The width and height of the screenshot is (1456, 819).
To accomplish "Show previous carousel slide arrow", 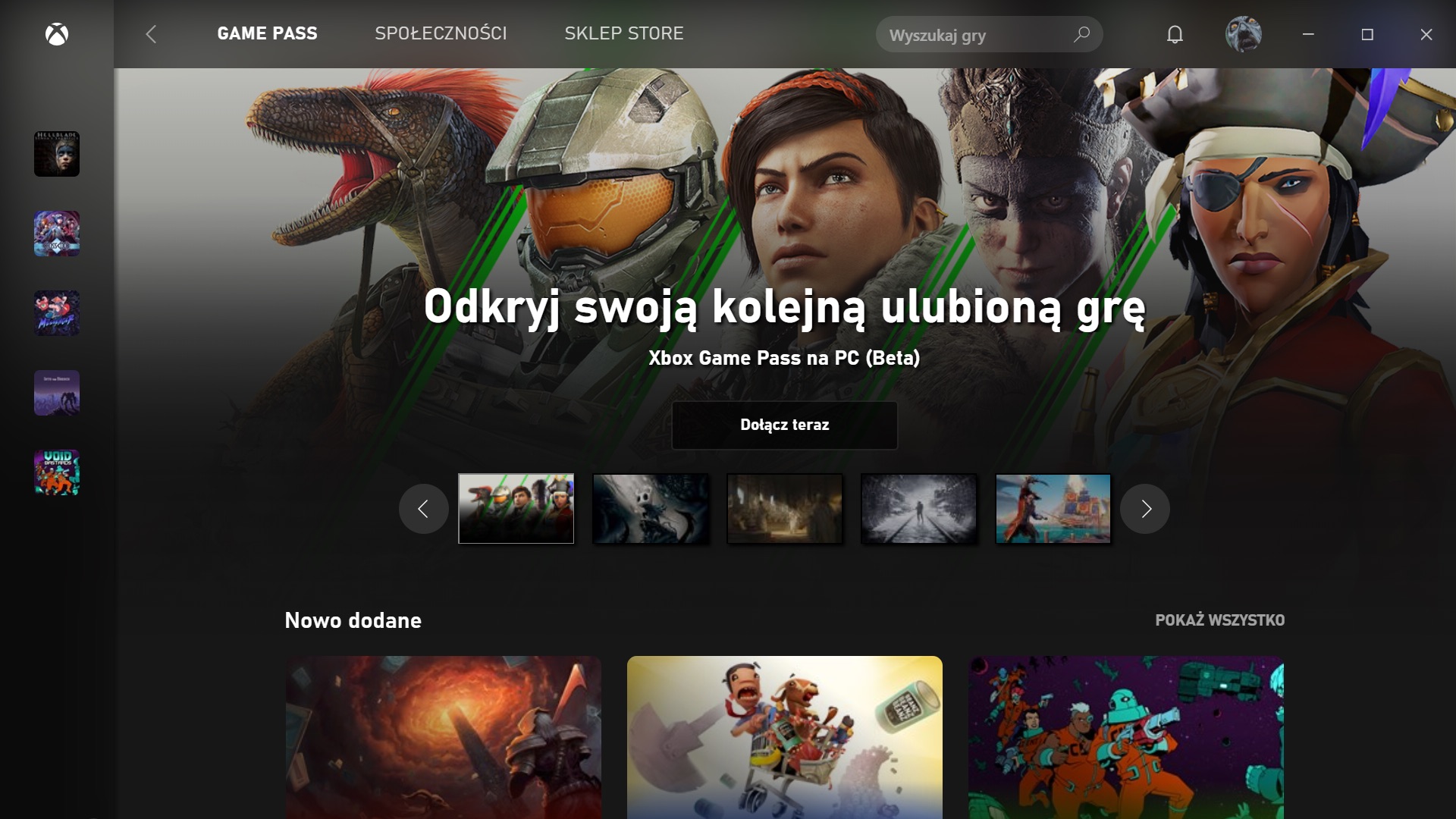I will coord(424,509).
